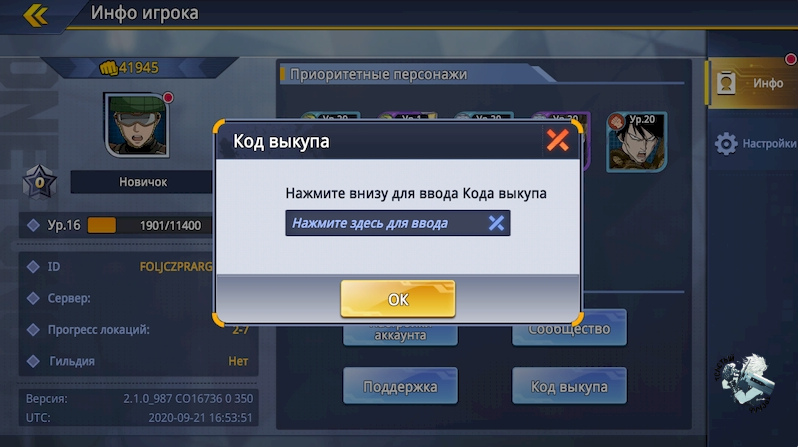Image resolution: width=801 pixels, height=447 pixels.
Task: Click the experience bar showing 1901/11400
Action: (x=150, y=225)
